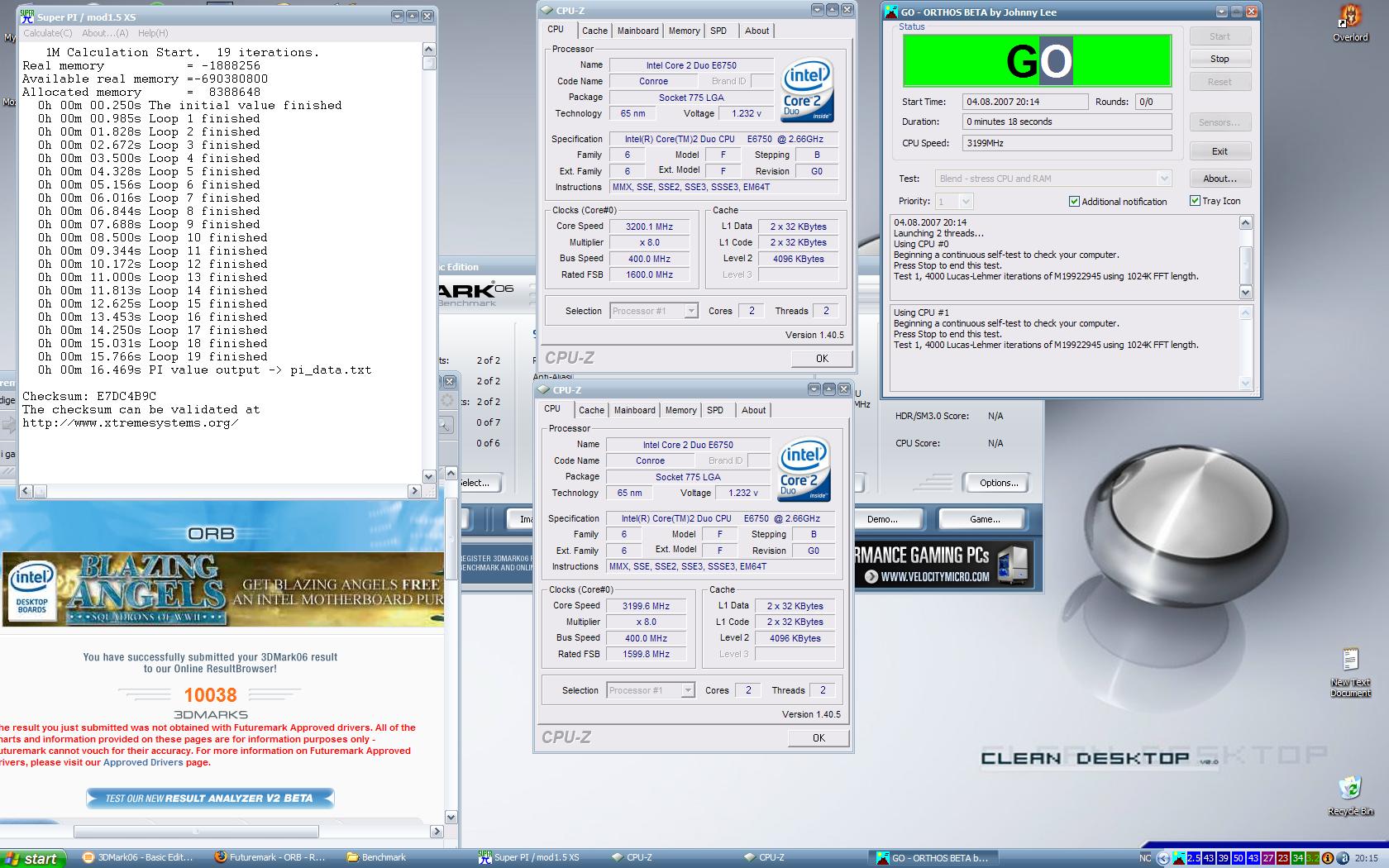Switch to Futuremark ORB browser in taskbar
The image size is (1389, 868).
pyautogui.click(x=270, y=858)
